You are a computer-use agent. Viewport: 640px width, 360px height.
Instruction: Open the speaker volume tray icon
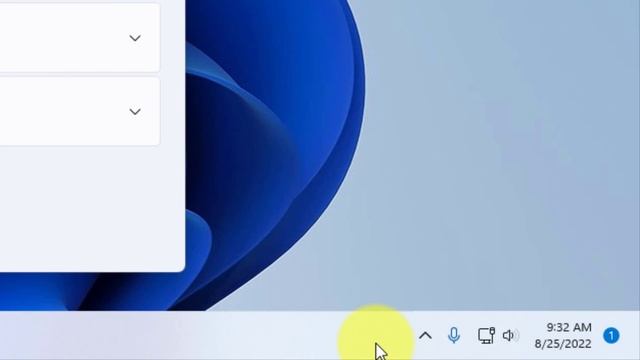(510, 336)
